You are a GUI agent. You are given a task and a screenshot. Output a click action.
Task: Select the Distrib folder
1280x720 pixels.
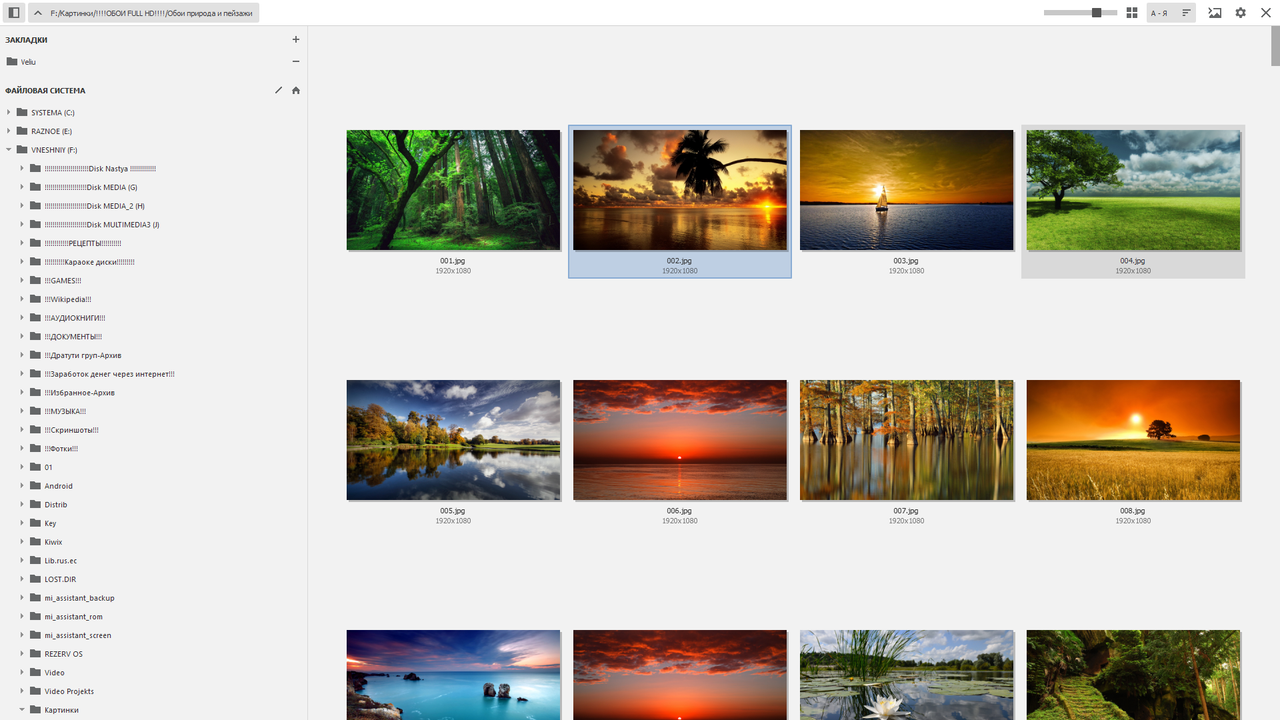pos(56,504)
